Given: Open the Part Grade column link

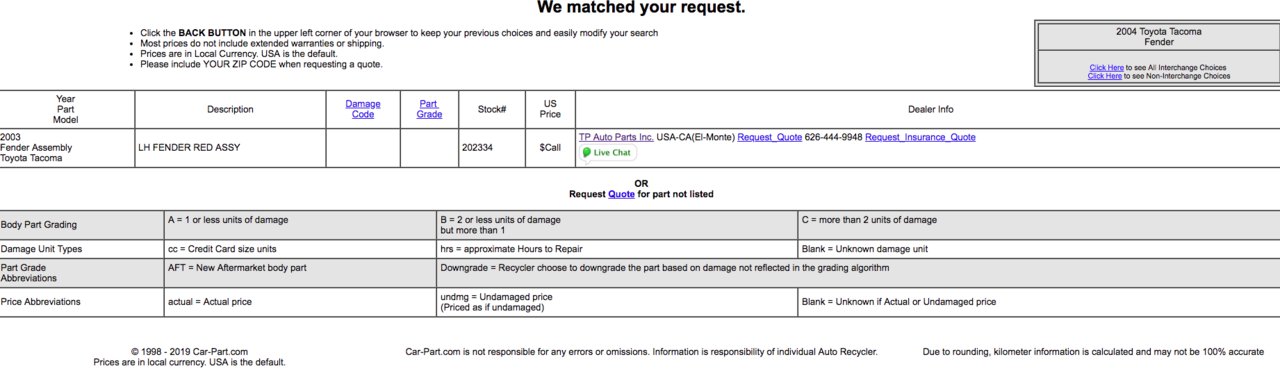Looking at the screenshot, I should click(x=429, y=109).
